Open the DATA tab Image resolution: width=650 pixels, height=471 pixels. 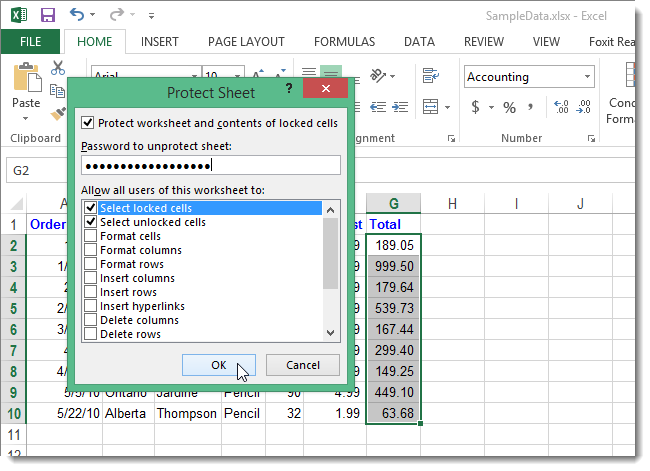click(420, 42)
